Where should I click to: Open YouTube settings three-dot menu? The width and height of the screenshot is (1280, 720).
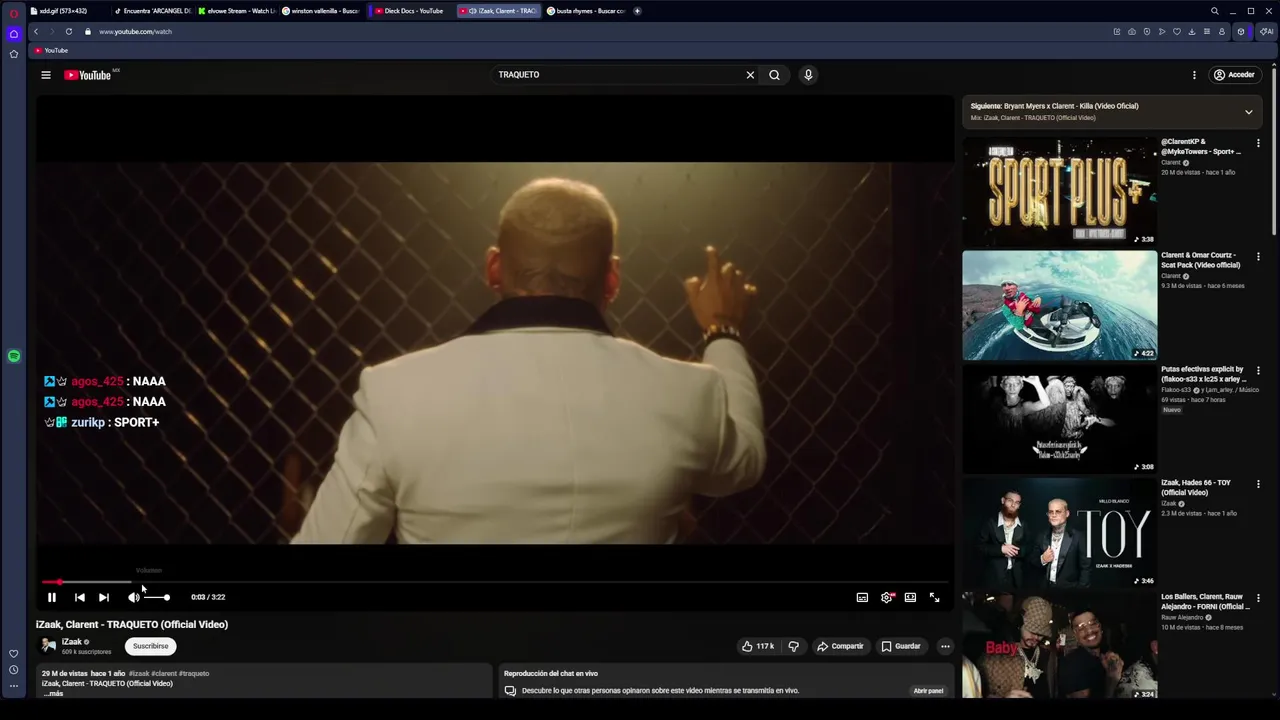point(1194,75)
